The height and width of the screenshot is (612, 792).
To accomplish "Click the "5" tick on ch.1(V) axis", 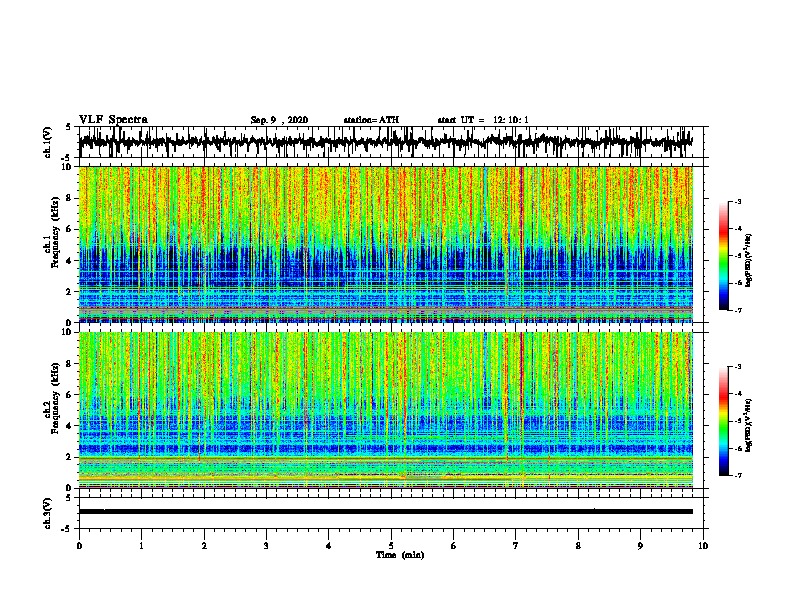I will tap(68, 127).
